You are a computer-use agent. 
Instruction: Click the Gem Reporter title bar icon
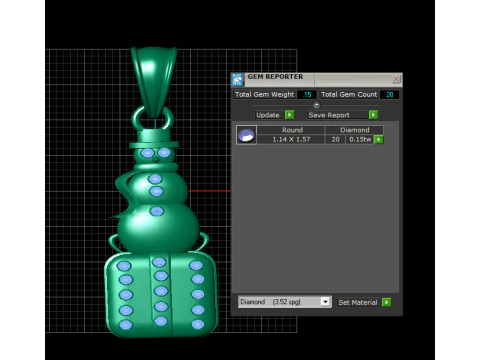point(237,80)
